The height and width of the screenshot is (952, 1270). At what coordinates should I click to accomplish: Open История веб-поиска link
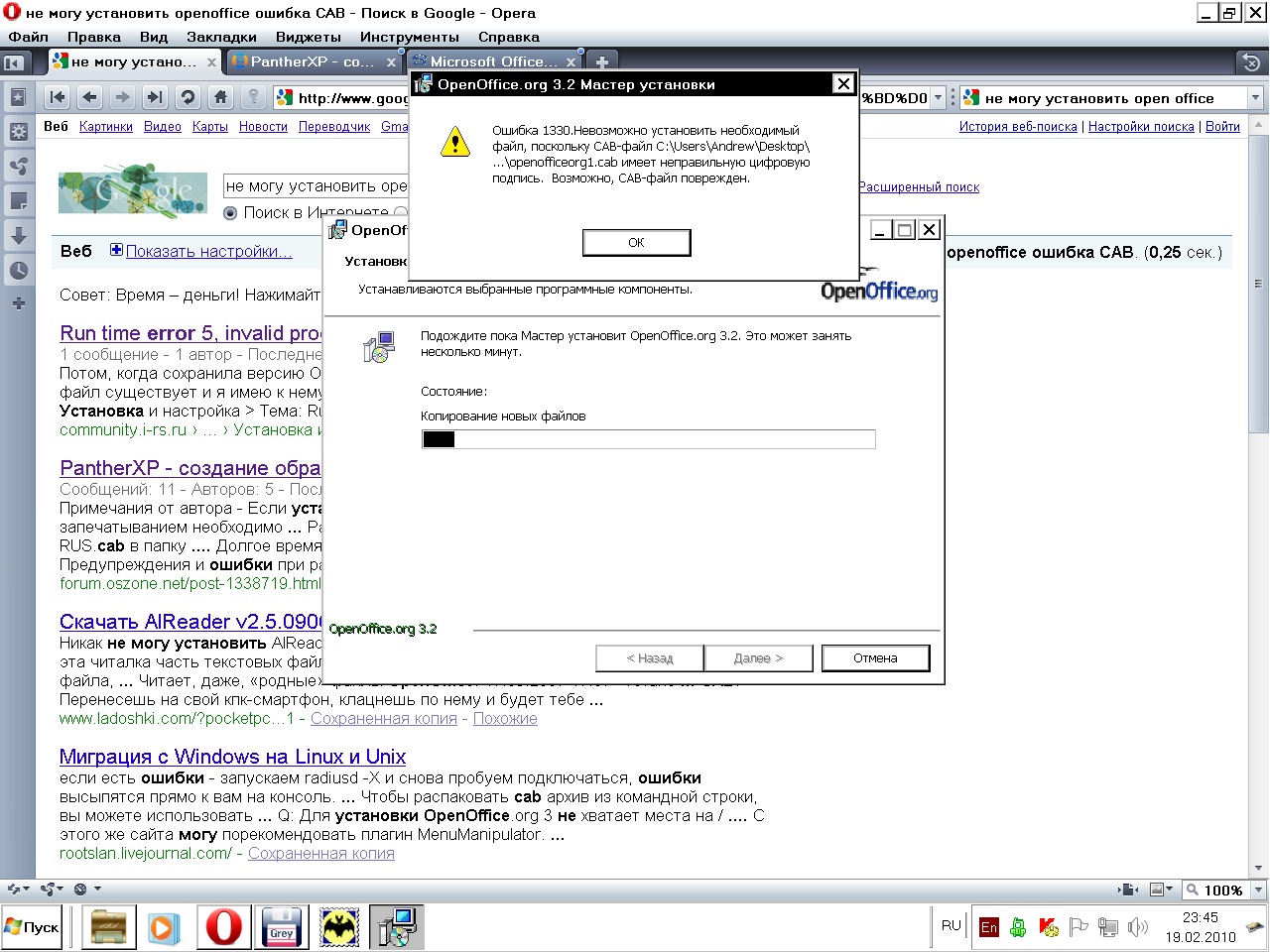(x=1018, y=127)
